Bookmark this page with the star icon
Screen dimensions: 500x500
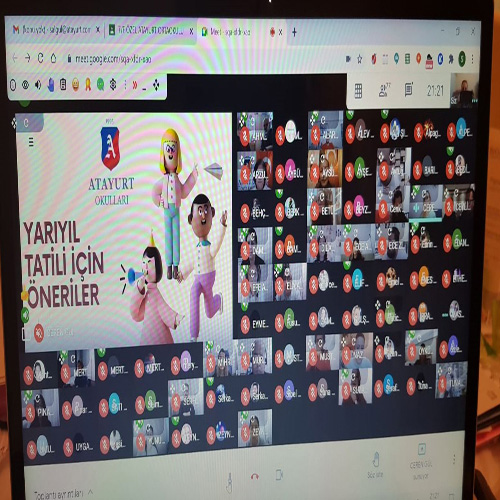click(x=360, y=59)
